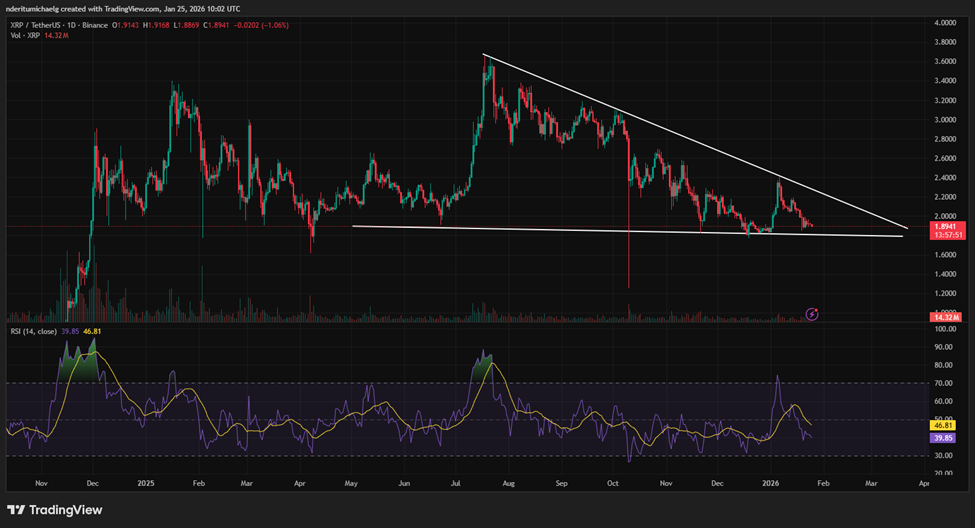The height and width of the screenshot is (528, 975).
Task: Click the Jun label on time axis
Action: point(404,483)
